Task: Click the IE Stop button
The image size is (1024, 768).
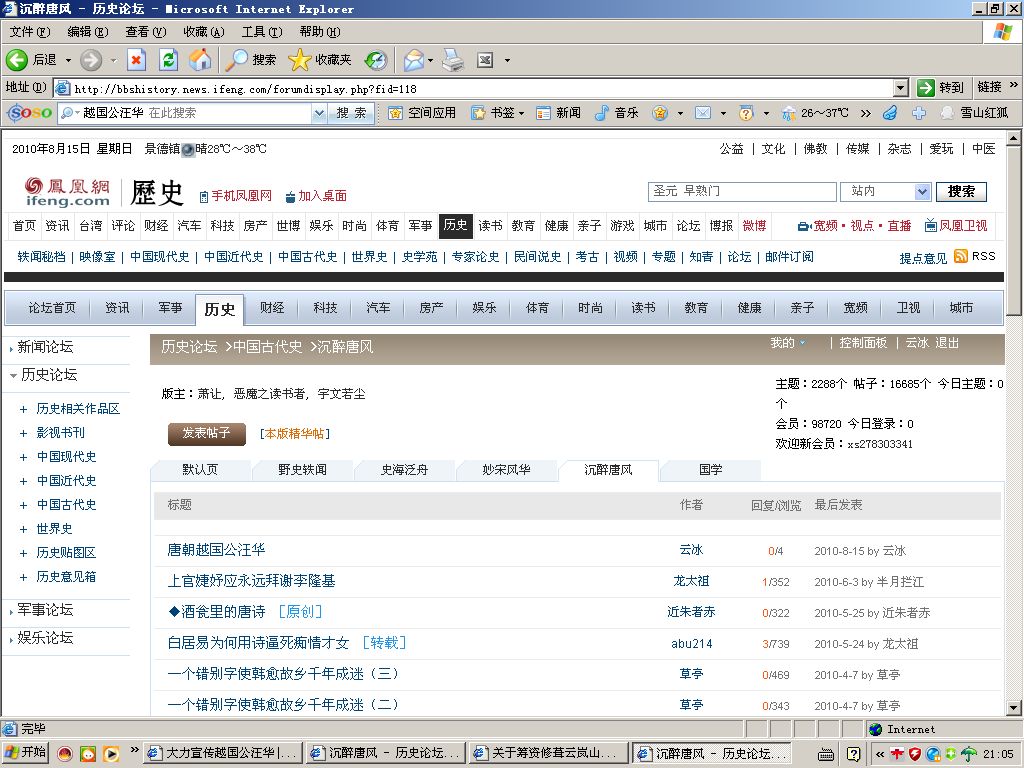Action: 136,60
